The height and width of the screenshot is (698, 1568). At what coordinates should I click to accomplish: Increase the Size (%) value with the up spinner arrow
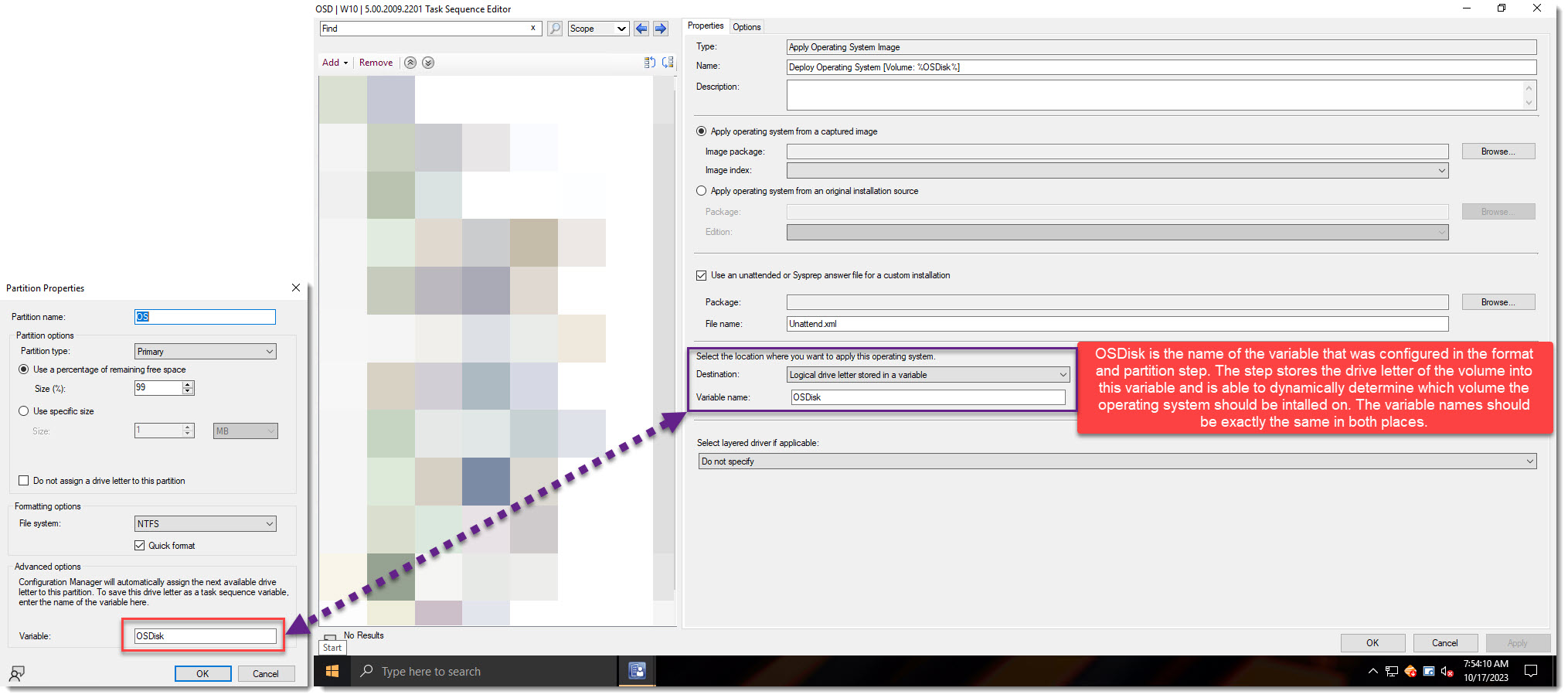[188, 384]
